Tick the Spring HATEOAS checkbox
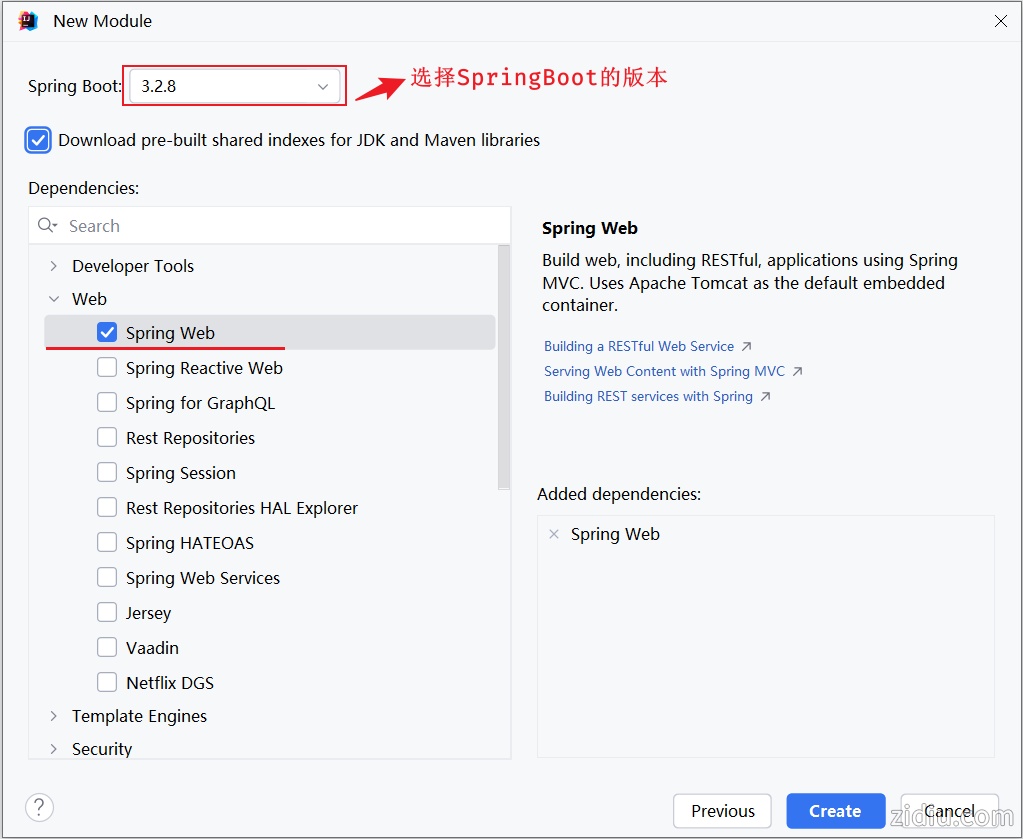This screenshot has width=1023, height=839. point(107,542)
